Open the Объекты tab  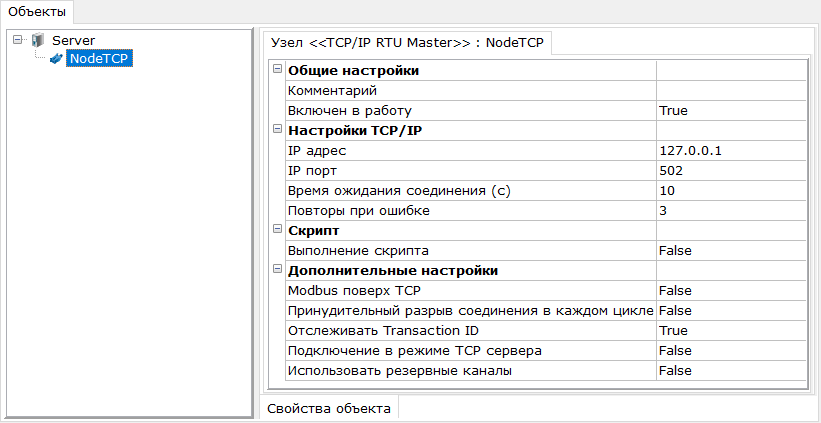click(37, 12)
